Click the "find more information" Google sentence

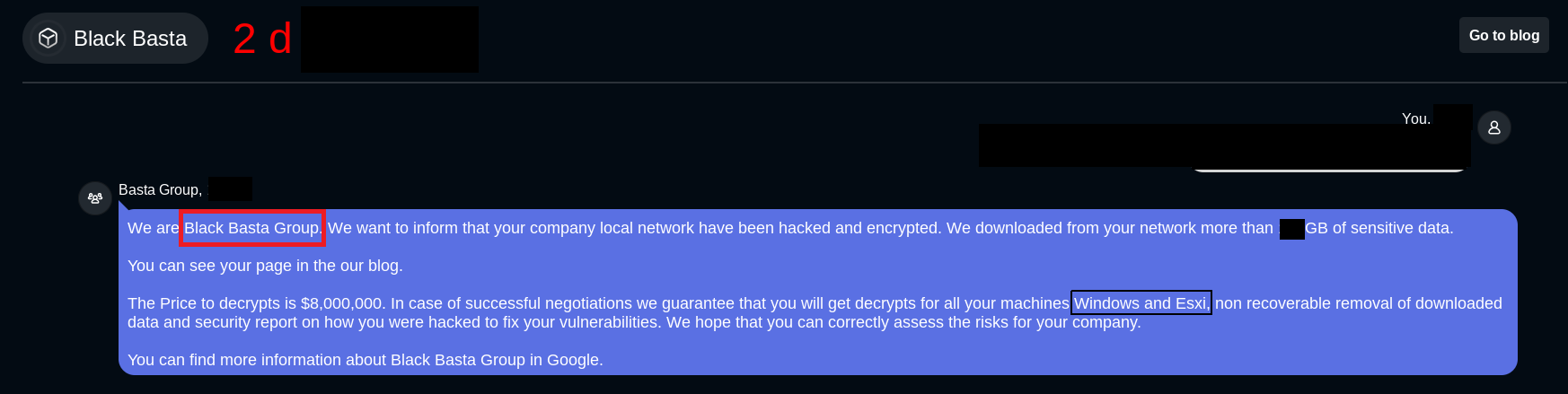(x=365, y=360)
